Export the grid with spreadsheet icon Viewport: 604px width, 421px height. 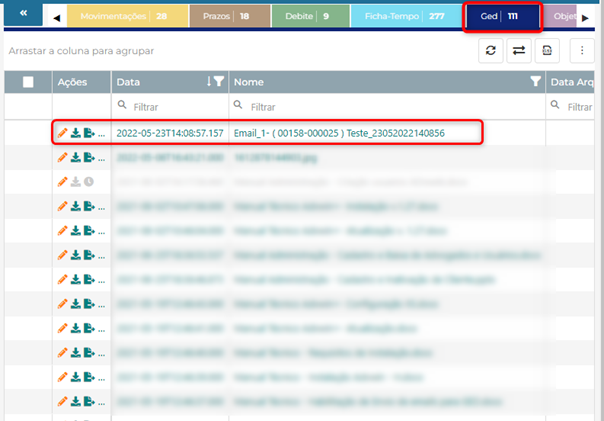[x=547, y=50]
